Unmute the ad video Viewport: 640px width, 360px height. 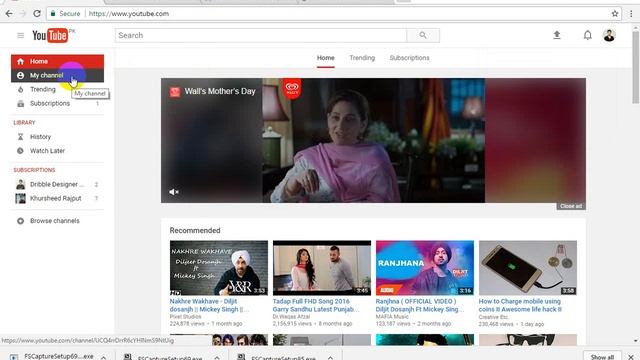point(174,192)
